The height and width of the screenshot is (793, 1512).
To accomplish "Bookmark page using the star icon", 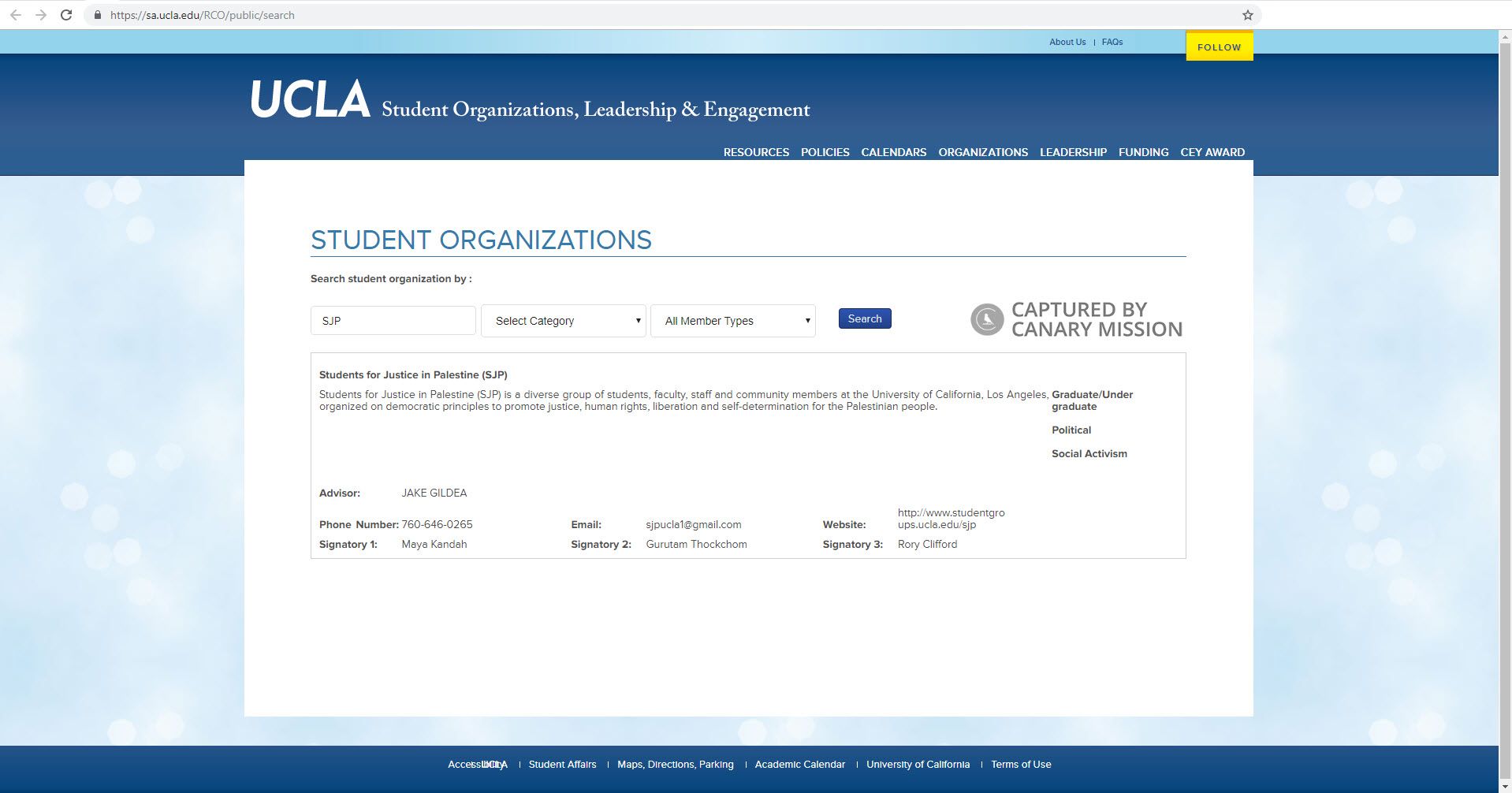I will point(1247,15).
